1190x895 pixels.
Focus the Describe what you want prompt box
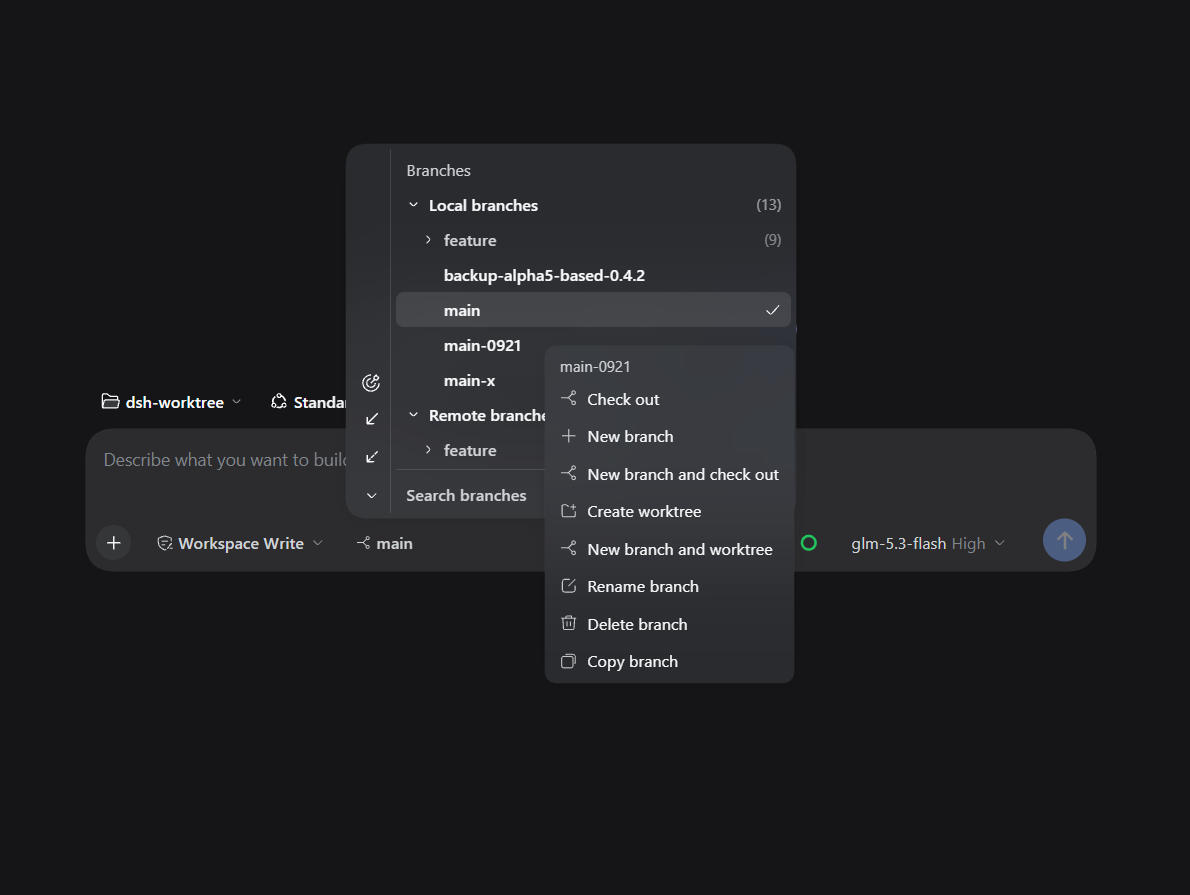pyautogui.click(x=225, y=460)
